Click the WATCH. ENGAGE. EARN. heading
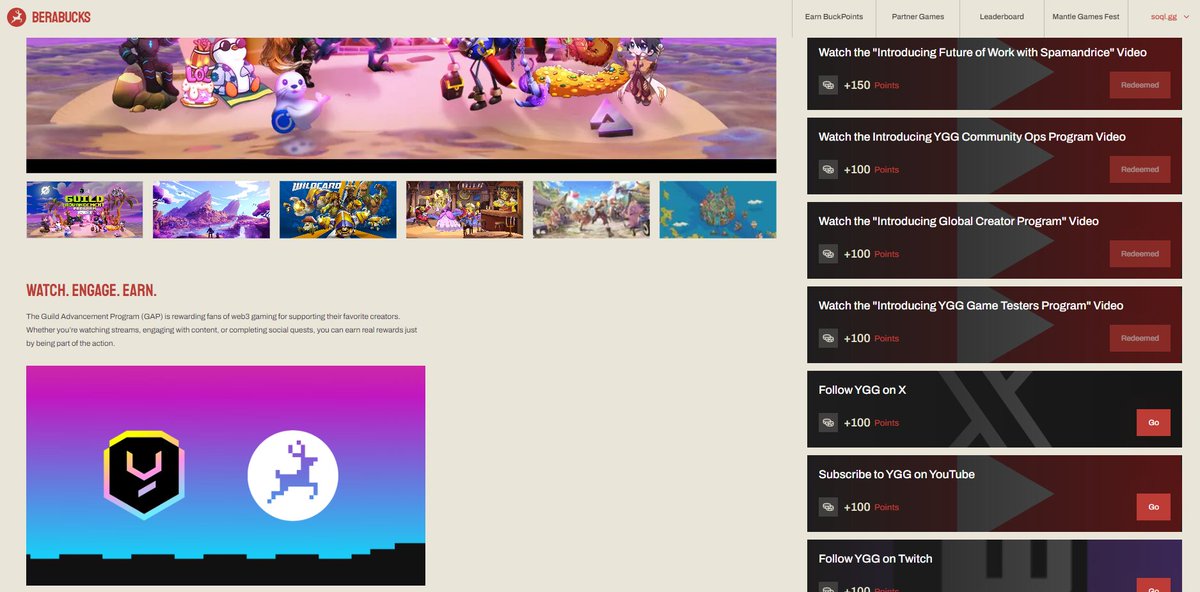 coord(91,291)
